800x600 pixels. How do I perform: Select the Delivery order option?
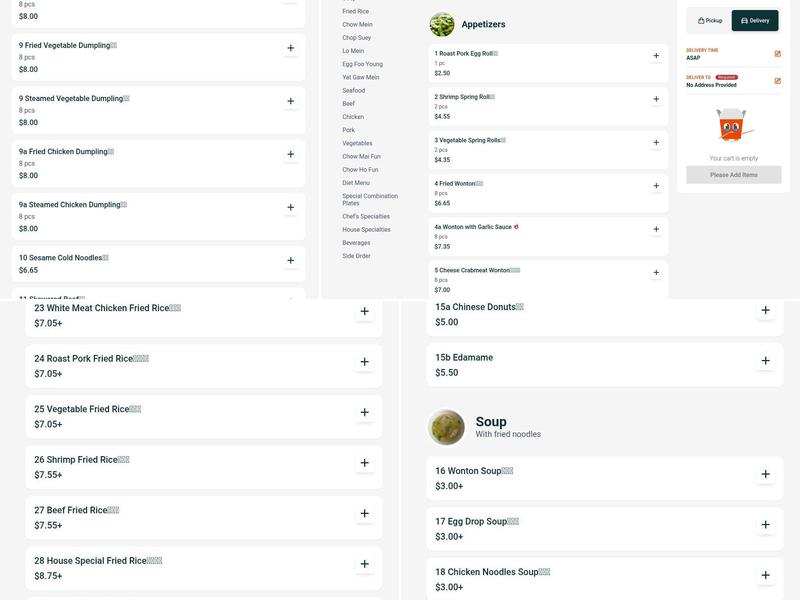click(x=755, y=20)
